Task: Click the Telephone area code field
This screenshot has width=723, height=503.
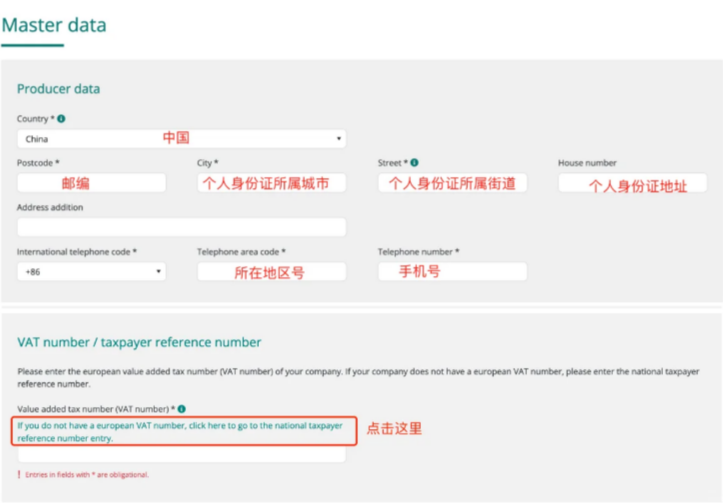Action: (271, 271)
